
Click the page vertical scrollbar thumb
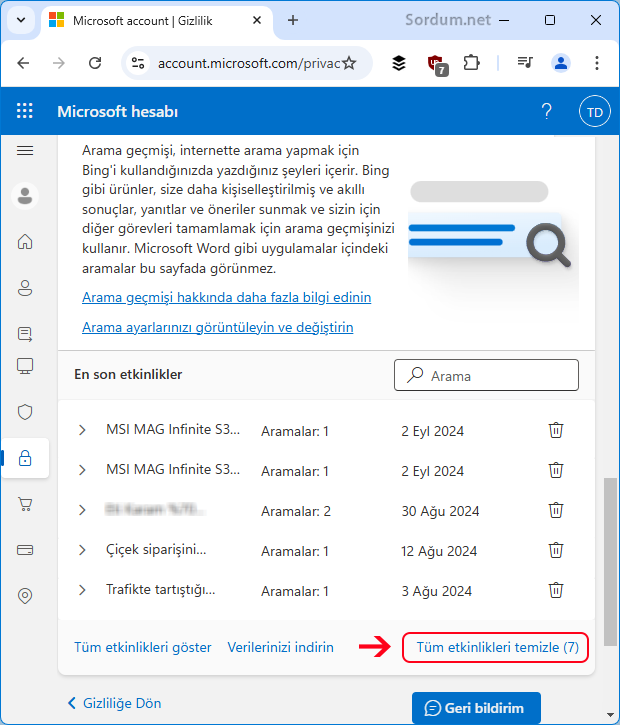pos(611,561)
